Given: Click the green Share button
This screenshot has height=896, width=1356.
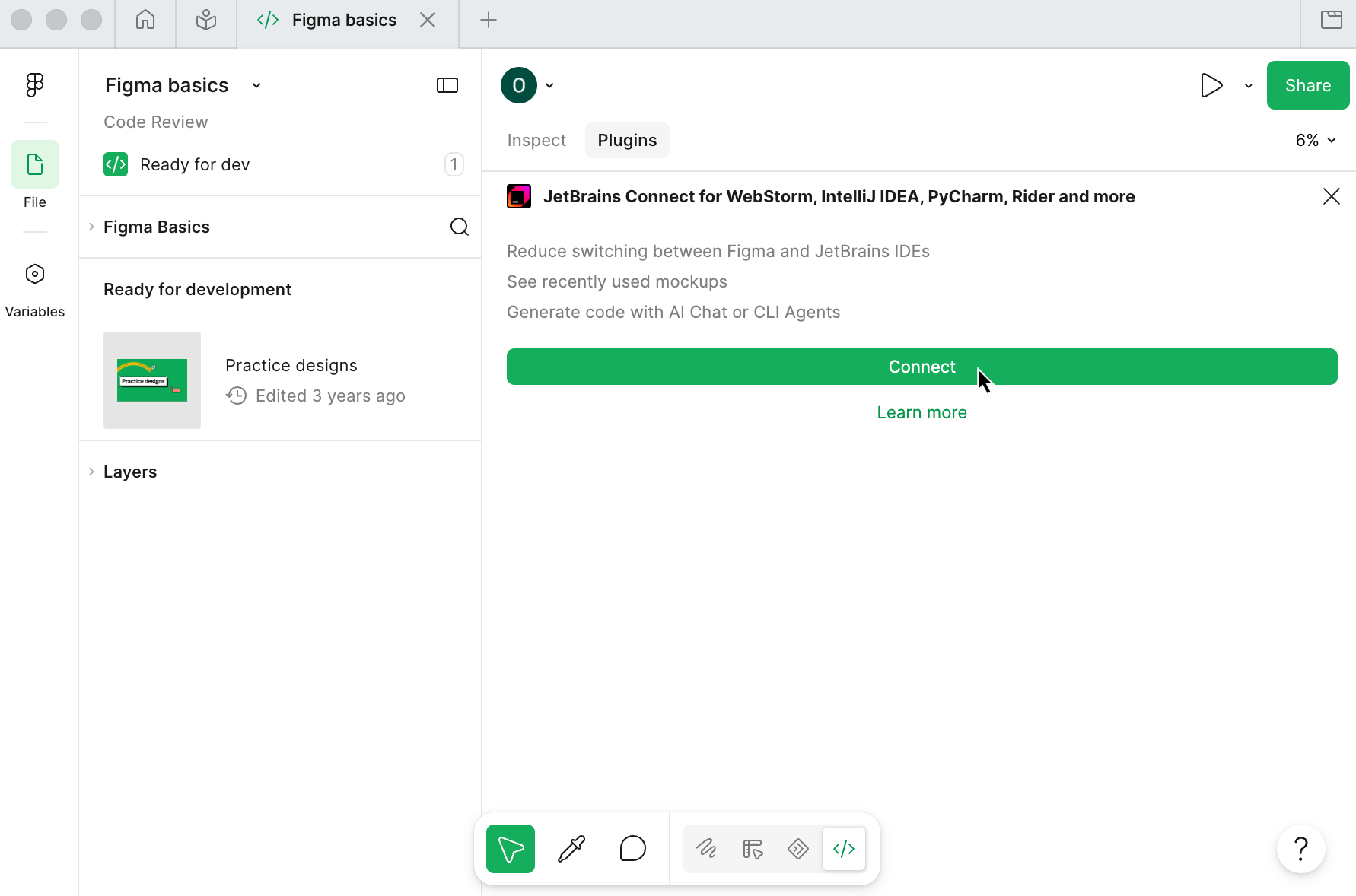Looking at the screenshot, I should [1308, 85].
